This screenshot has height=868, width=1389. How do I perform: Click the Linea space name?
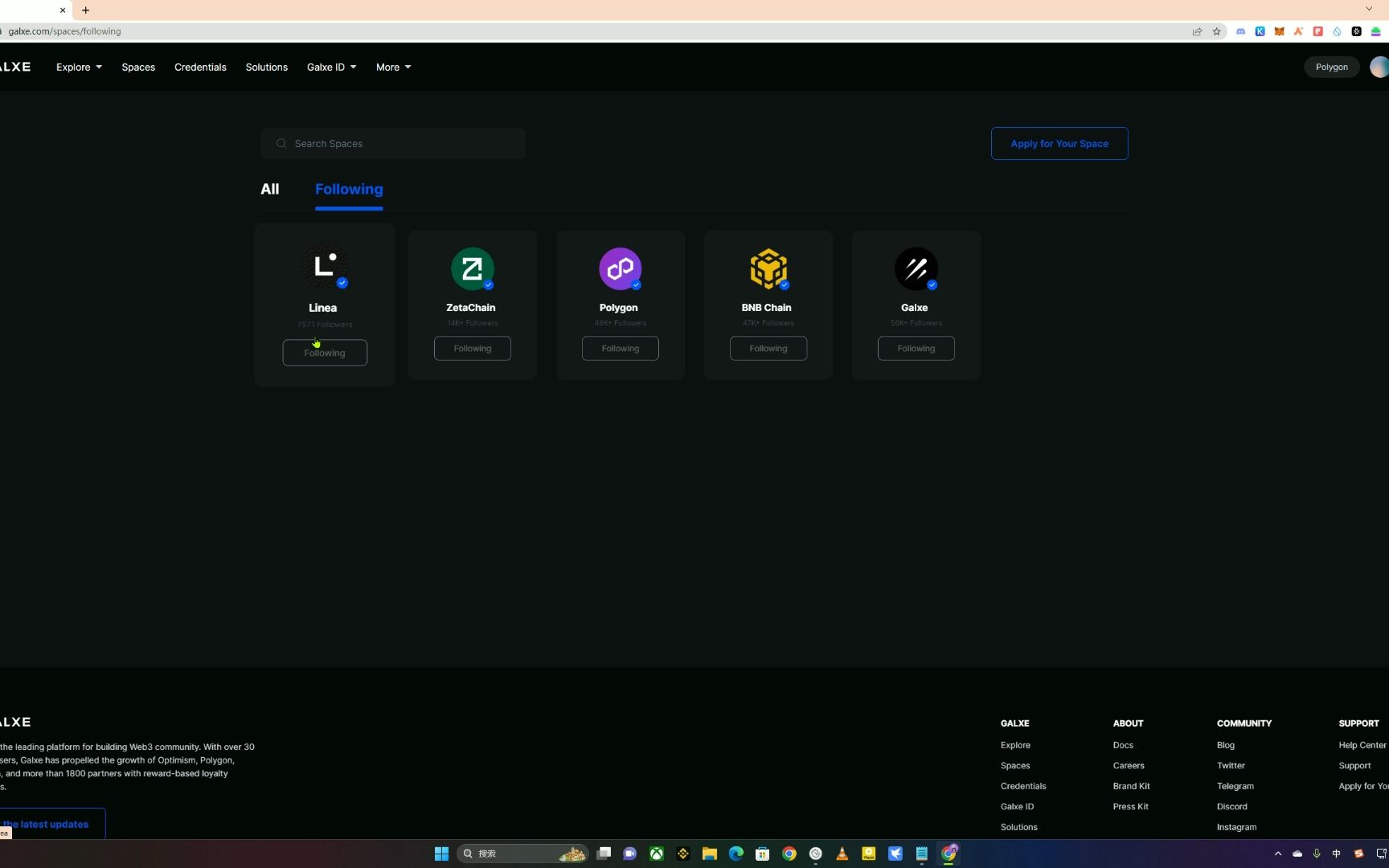(x=323, y=308)
